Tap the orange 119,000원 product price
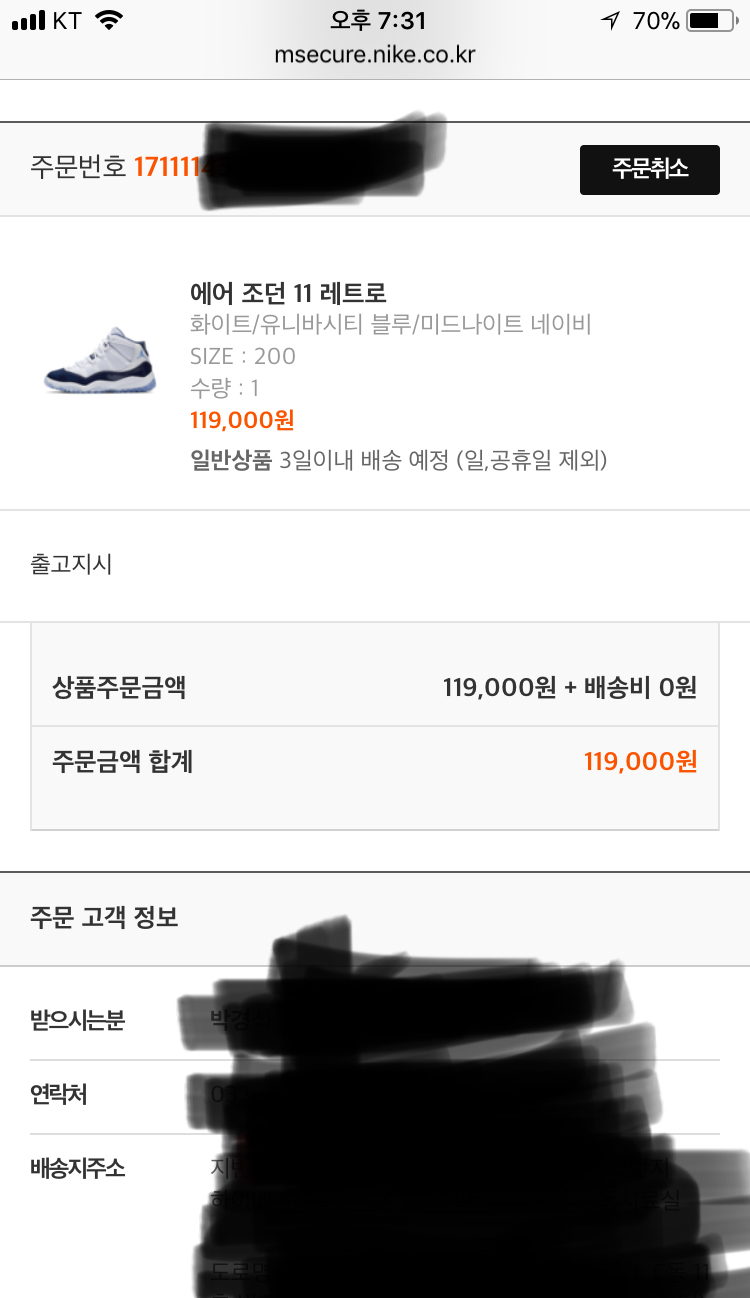The width and height of the screenshot is (750, 1298). [242, 420]
